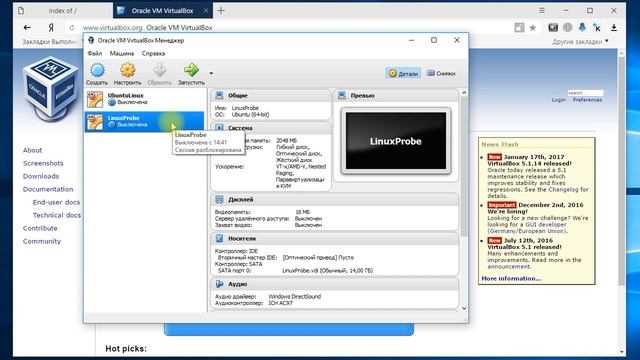
Task: Click the Дисплей section header icon
Action: coord(219,199)
